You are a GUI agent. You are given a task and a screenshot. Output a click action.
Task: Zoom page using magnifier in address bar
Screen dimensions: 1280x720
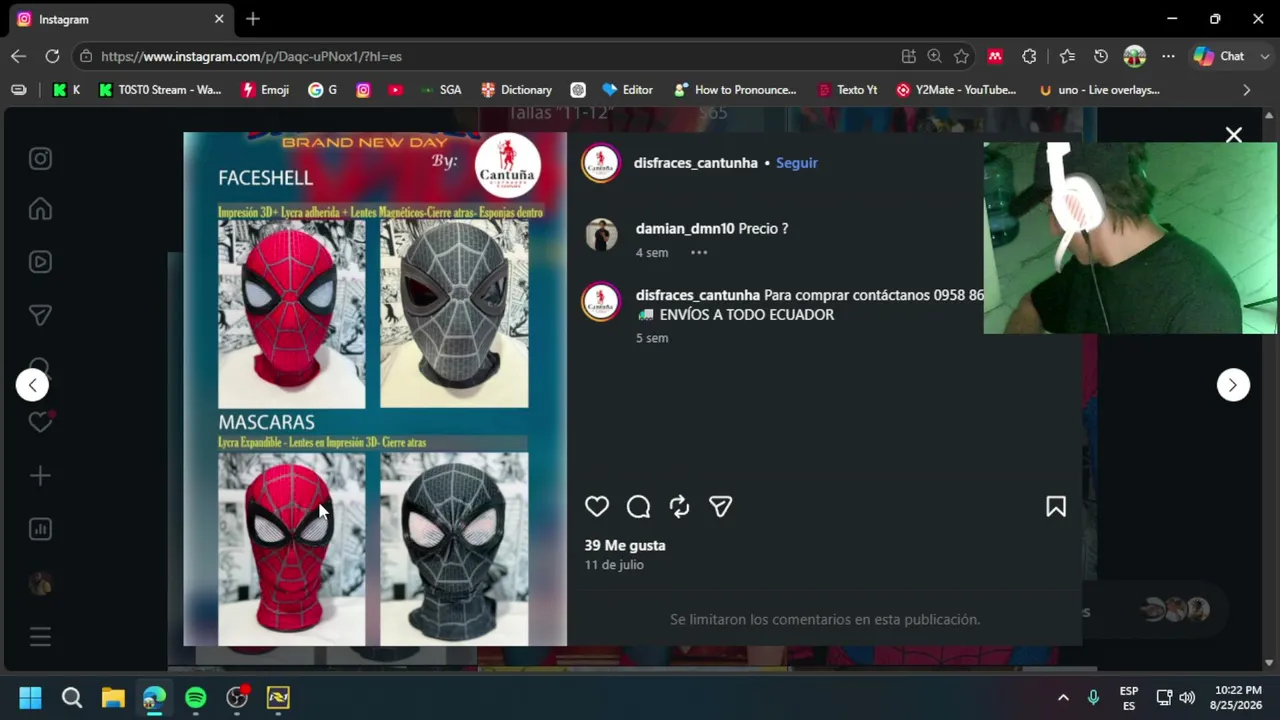[x=934, y=56]
